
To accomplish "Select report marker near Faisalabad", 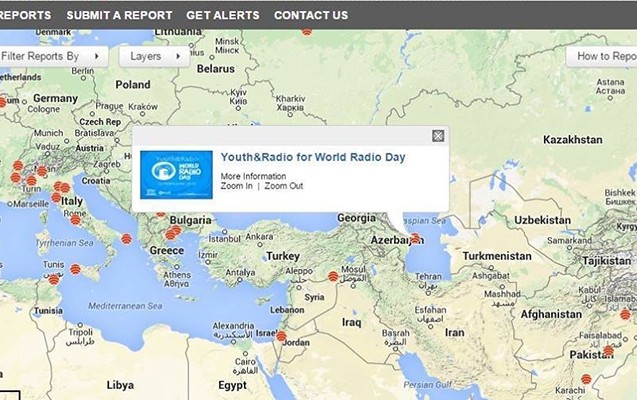I will click(608, 351).
